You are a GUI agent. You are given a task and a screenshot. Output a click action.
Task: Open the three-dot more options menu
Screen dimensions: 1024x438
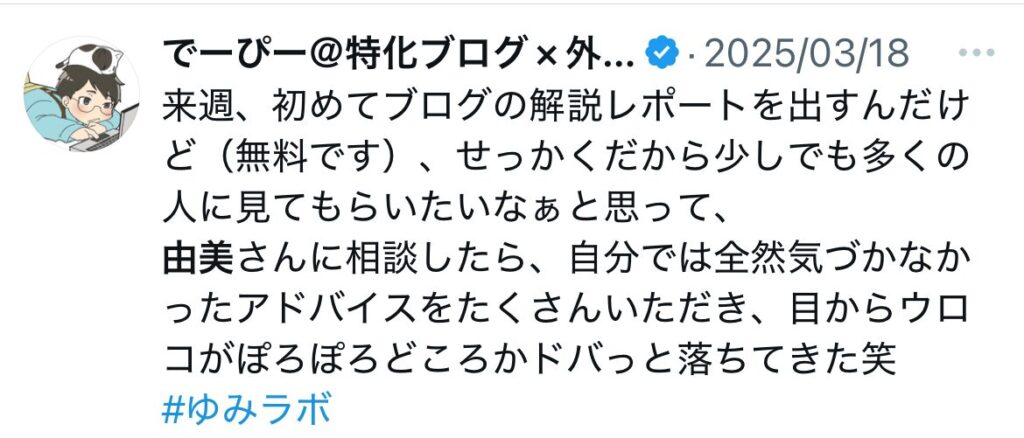tap(977, 53)
